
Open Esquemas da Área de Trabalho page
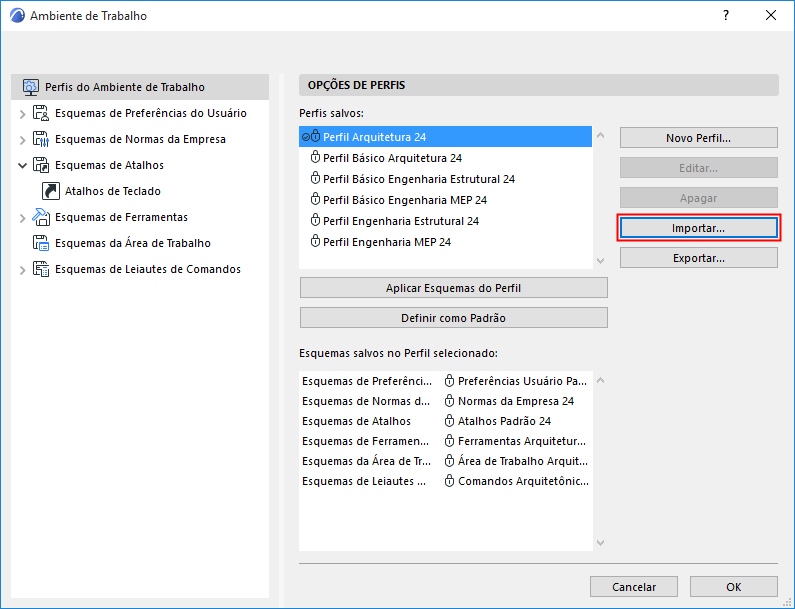pyautogui.click(x=133, y=243)
